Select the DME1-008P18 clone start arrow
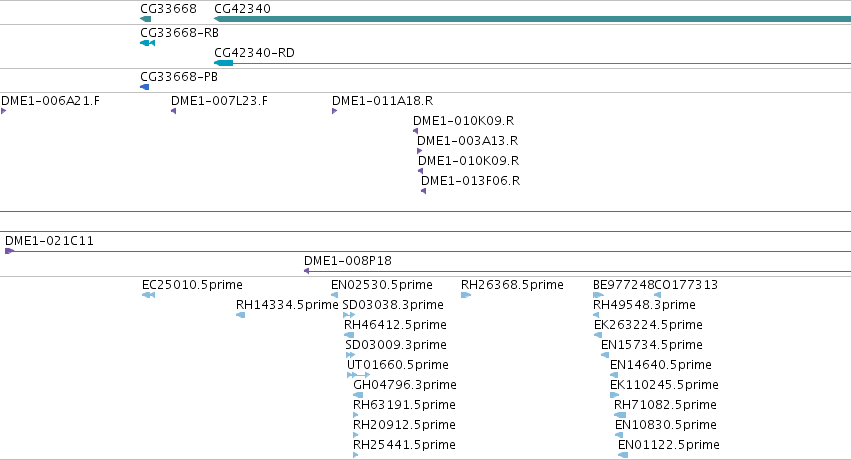851x460 pixels. pos(307,271)
